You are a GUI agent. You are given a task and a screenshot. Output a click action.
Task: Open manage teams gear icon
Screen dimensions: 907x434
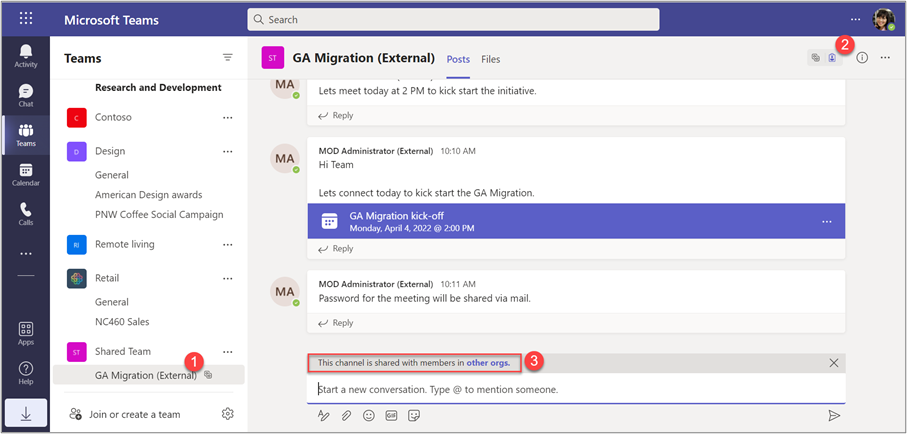click(228, 414)
